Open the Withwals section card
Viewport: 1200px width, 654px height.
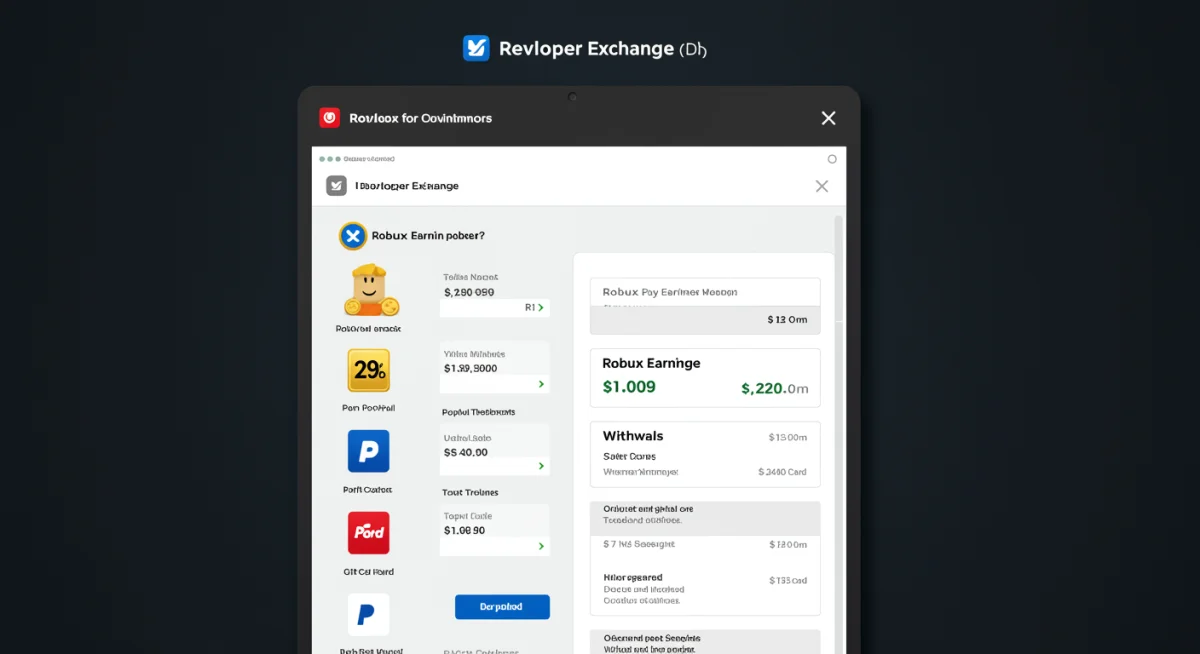(x=704, y=454)
